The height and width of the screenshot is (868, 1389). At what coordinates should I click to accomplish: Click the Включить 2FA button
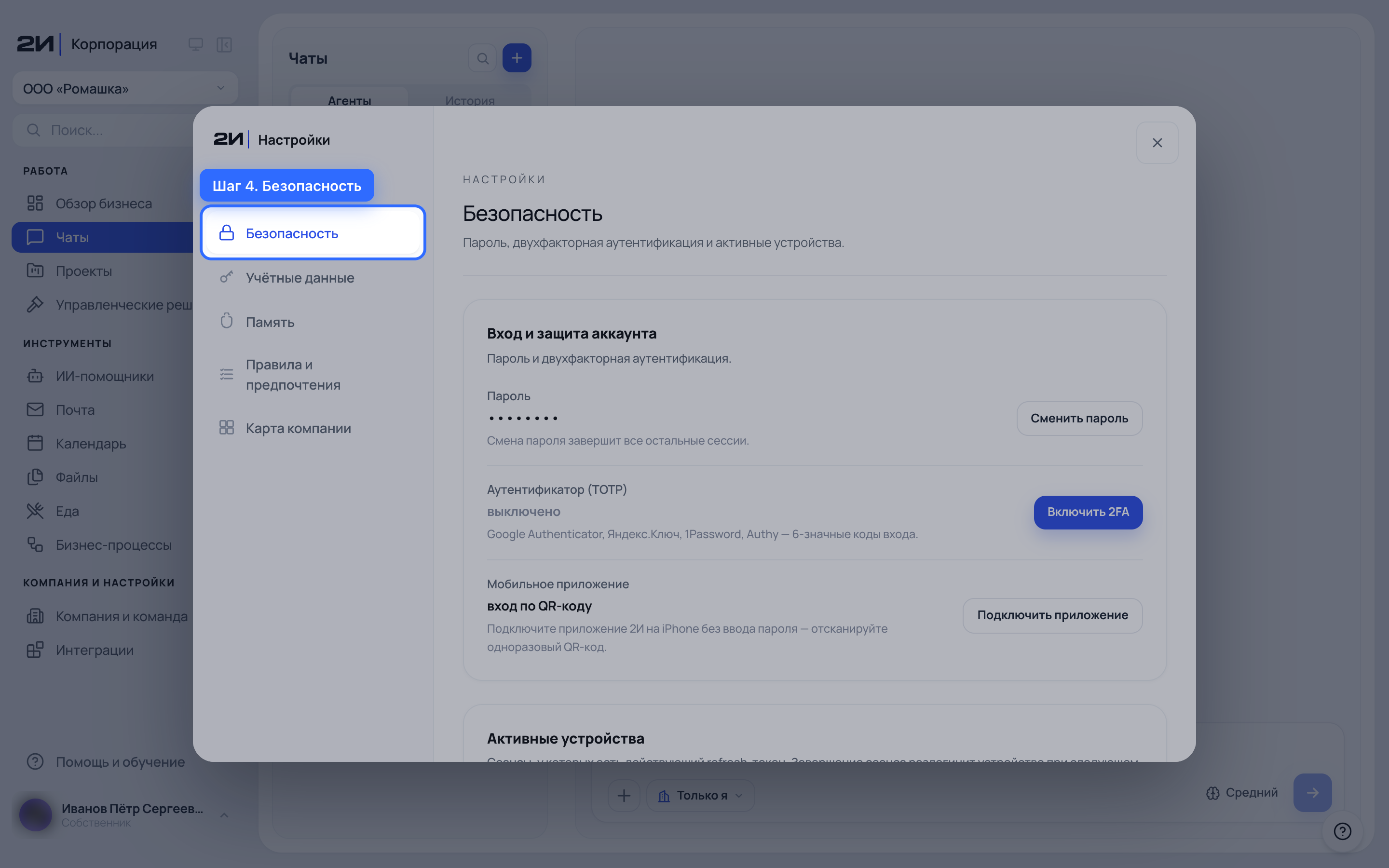(x=1088, y=512)
